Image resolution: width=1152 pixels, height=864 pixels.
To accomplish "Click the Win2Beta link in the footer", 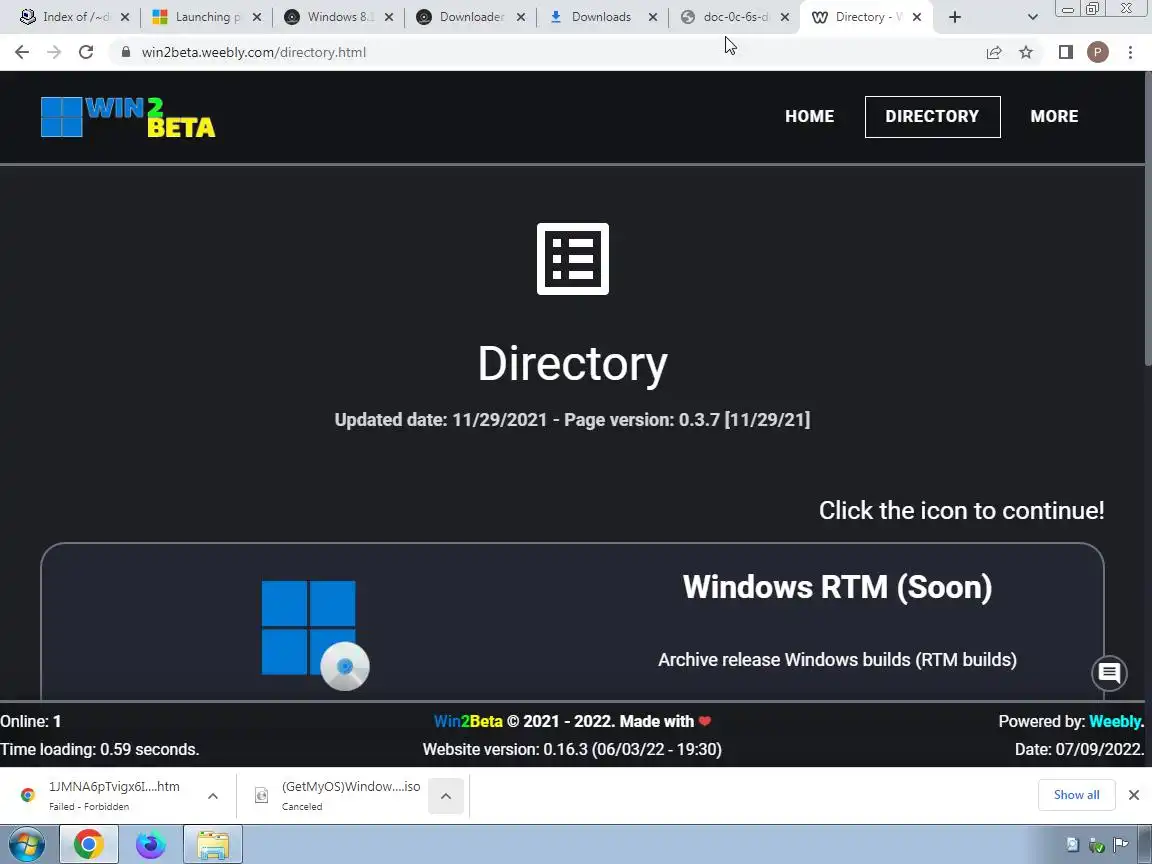I will pyautogui.click(x=468, y=721).
